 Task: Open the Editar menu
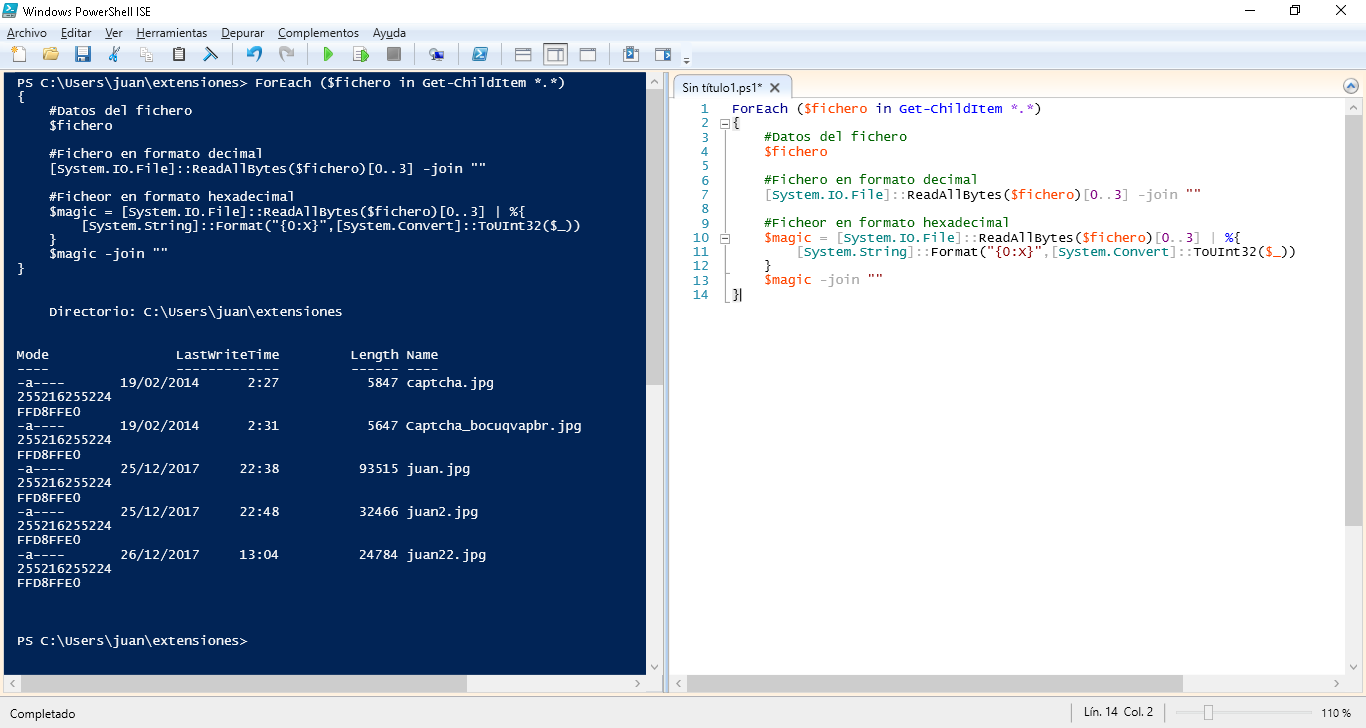click(76, 33)
